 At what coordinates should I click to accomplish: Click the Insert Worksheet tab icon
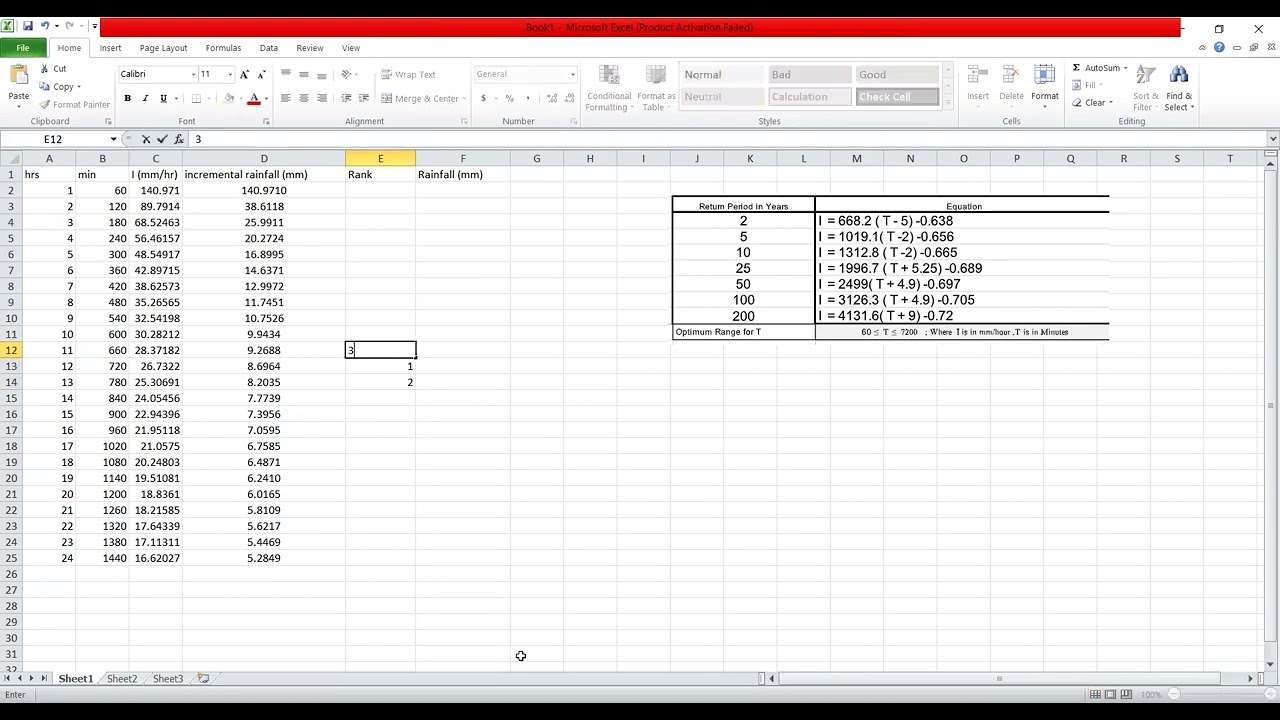point(203,679)
